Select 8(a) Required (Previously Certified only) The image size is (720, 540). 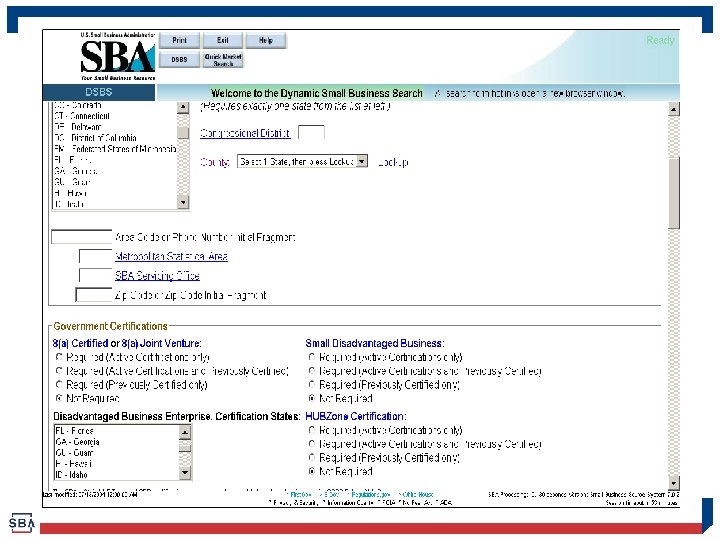pyautogui.click(x=59, y=384)
